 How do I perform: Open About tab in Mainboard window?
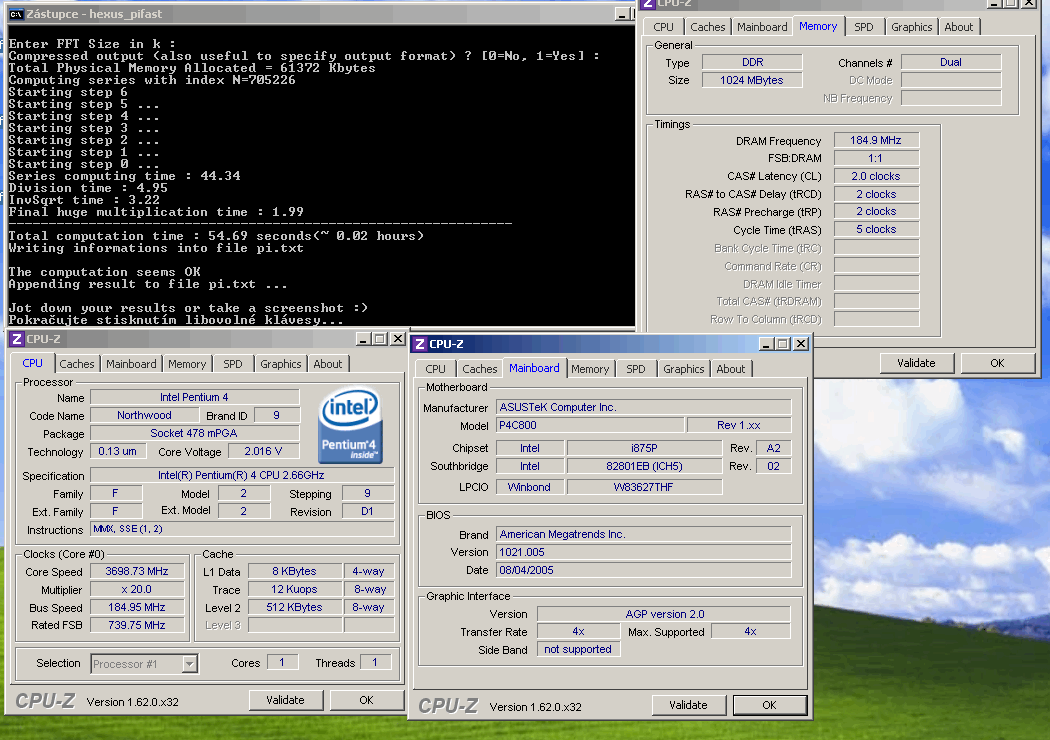click(x=730, y=369)
